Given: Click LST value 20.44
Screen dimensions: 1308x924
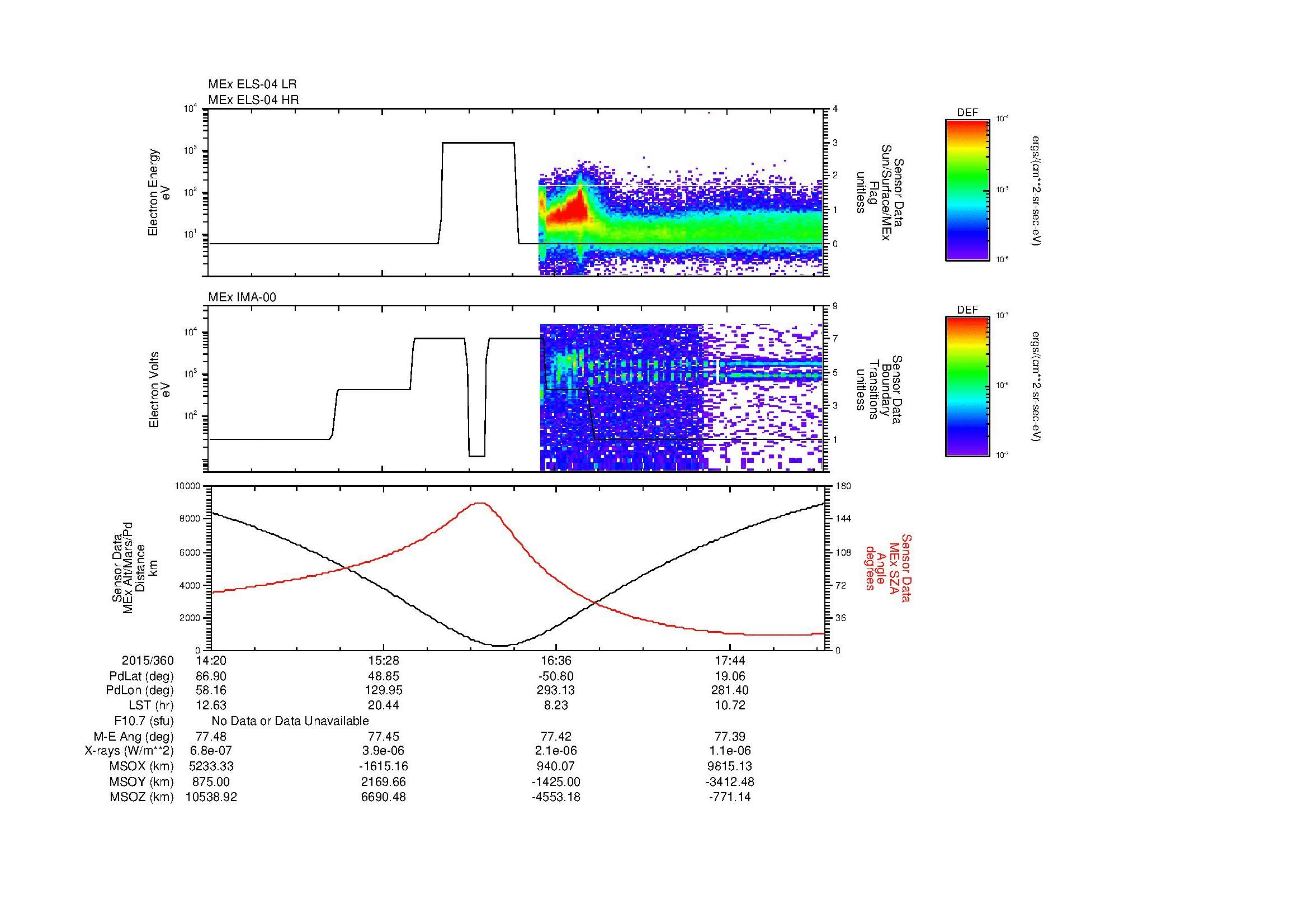Looking at the screenshot, I should (x=384, y=705).
